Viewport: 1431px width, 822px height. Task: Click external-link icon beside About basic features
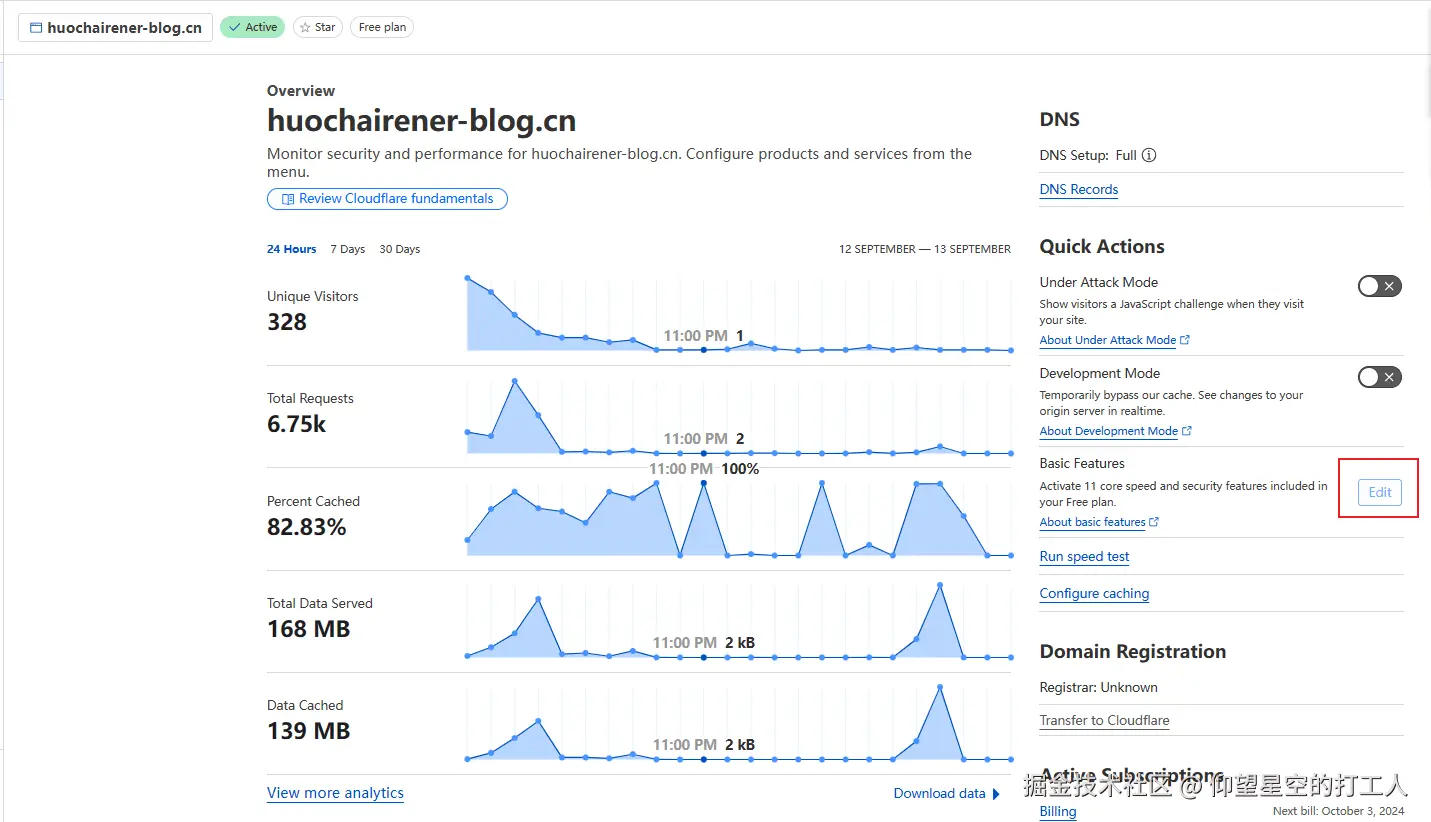click(1154, 522)
